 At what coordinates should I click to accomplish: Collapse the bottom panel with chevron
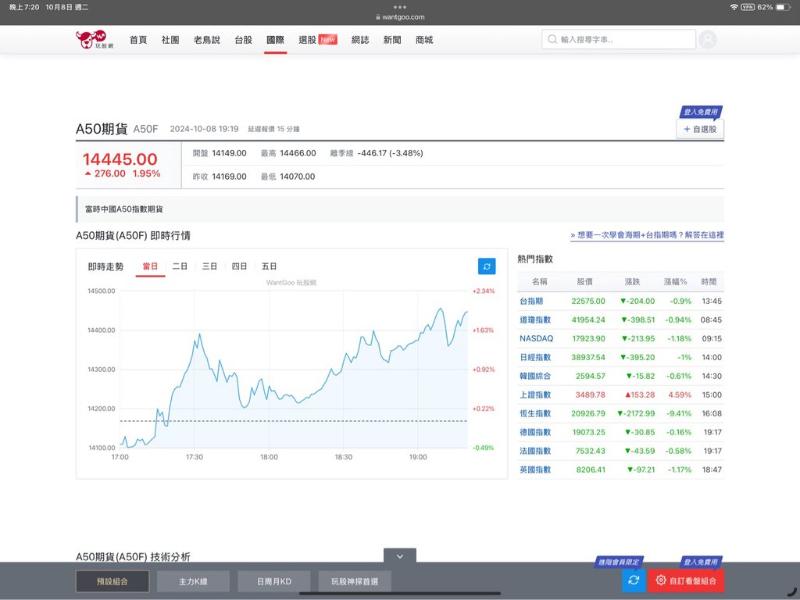(x=399, y=556)
